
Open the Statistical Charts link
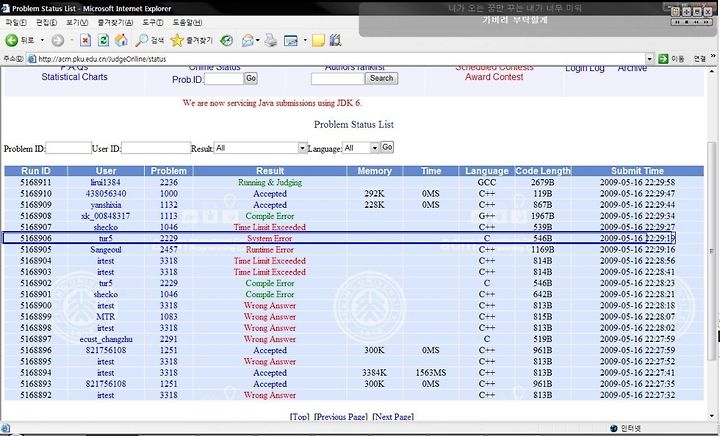coord(74,77)
